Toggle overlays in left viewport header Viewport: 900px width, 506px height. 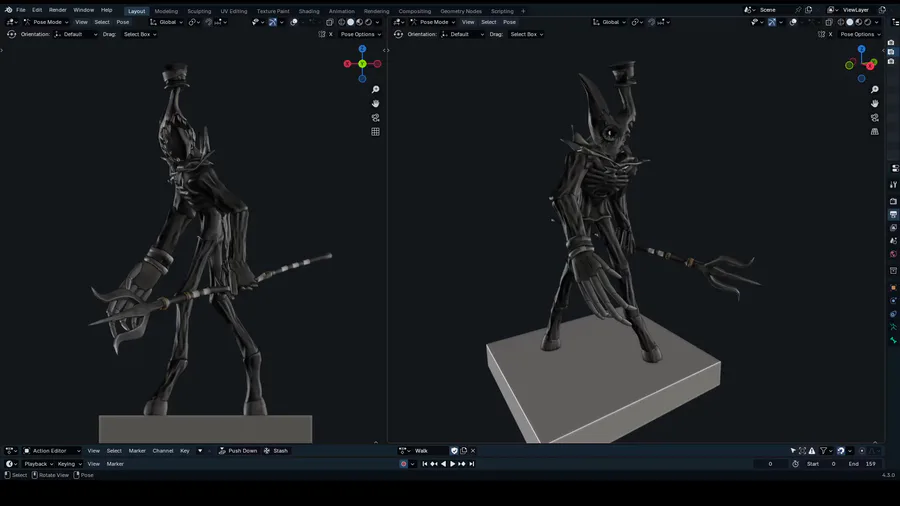[294, 22]
